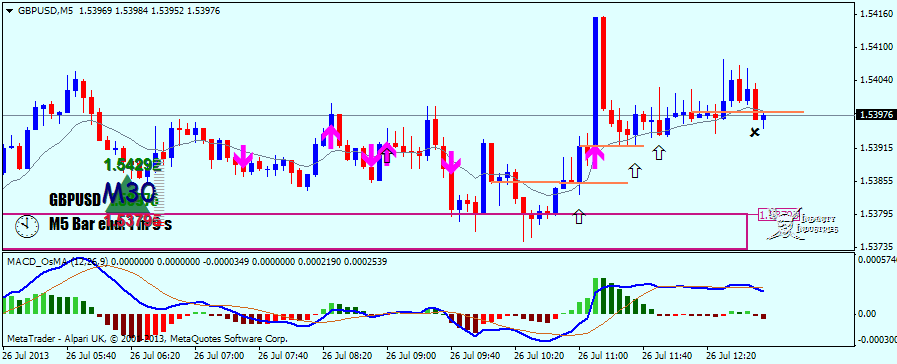Click the 1.54100 price axis label

(x=875, y=47)
